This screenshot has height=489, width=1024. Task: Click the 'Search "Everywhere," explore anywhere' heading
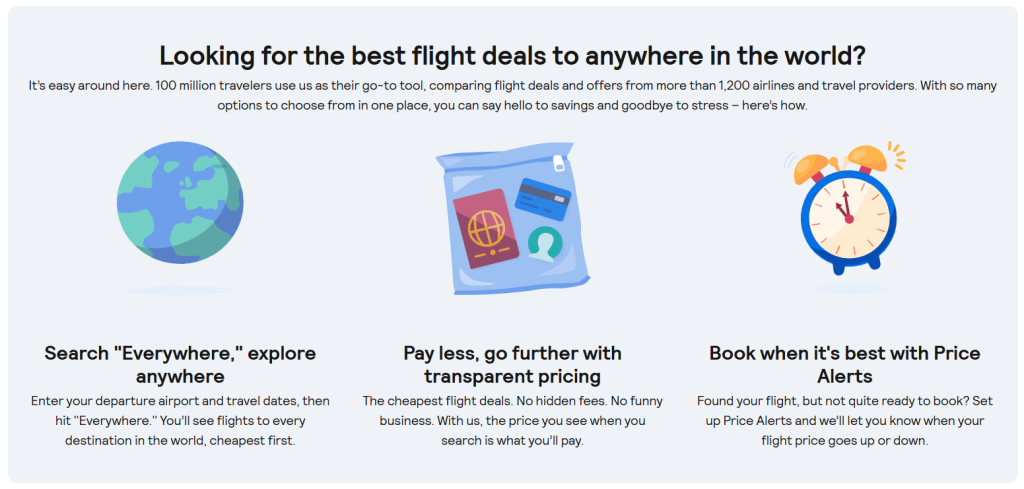coord(180,365)
